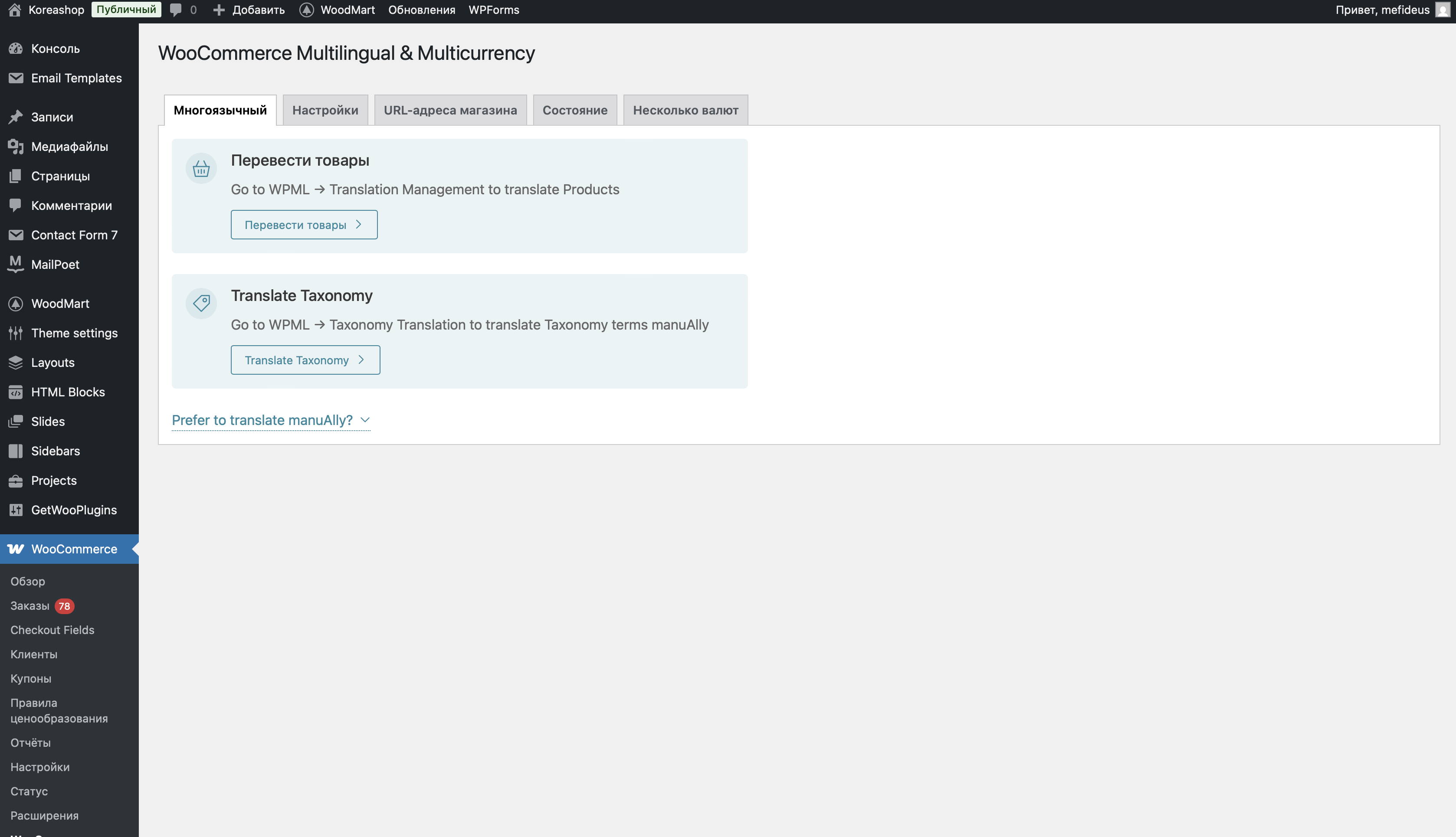Screen dimensions: 1456x837
Task: Open Заказы orders submenu item
Action: pyautogui.click(x=30, y=606)
